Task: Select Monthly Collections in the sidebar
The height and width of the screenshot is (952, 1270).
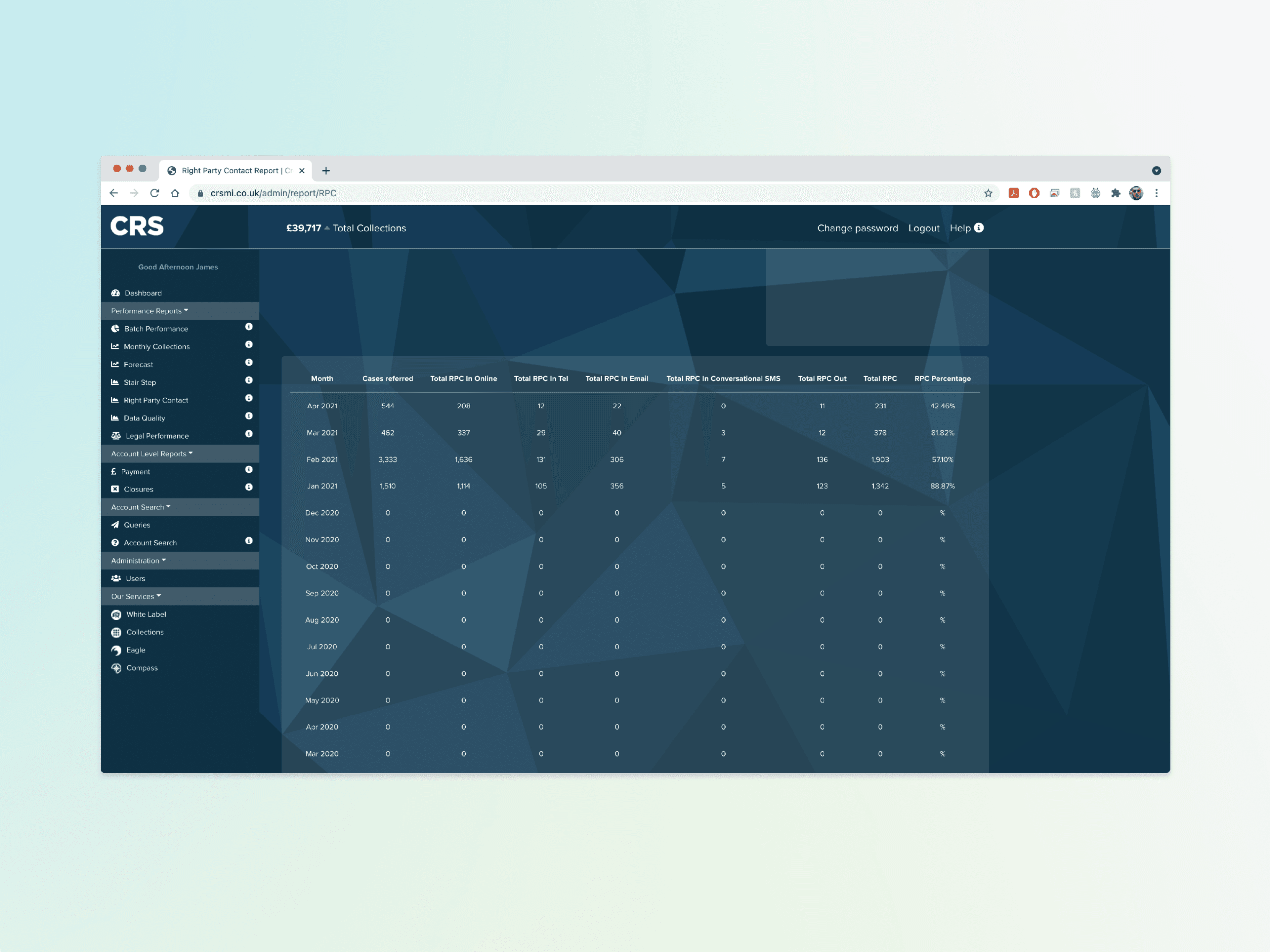Action: coord(156,347)
